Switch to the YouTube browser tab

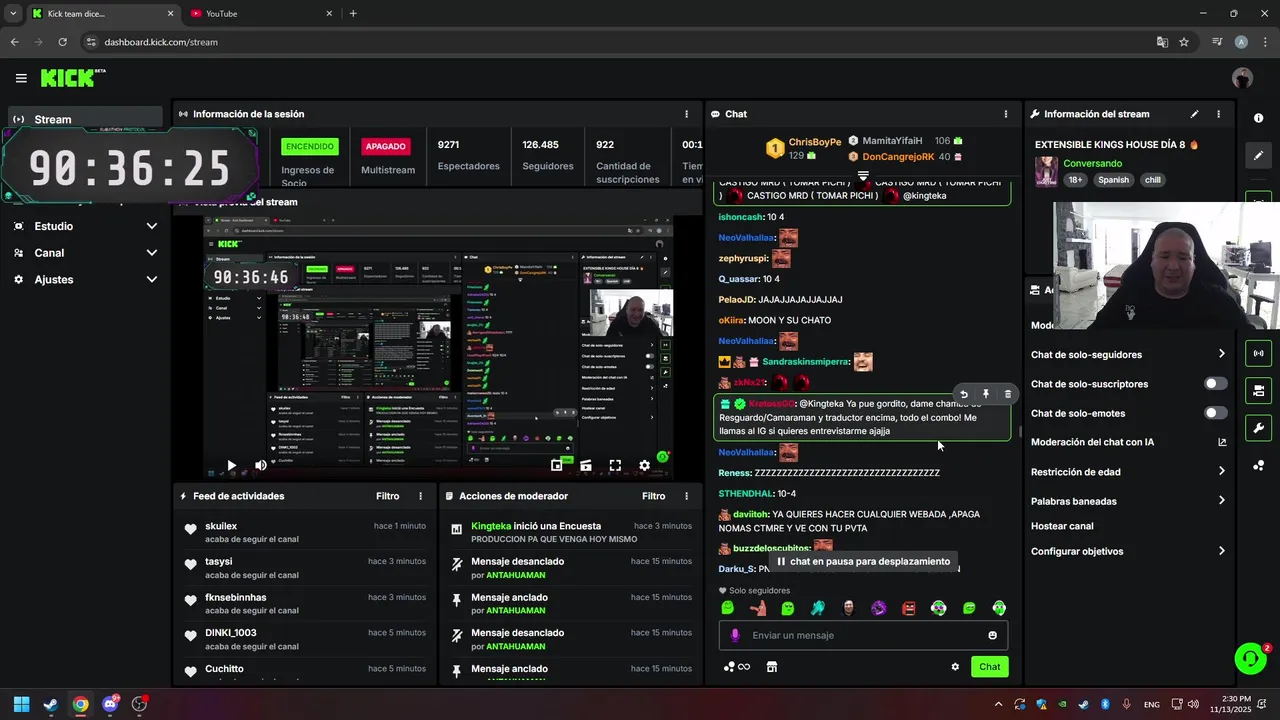tap(260, 13)
